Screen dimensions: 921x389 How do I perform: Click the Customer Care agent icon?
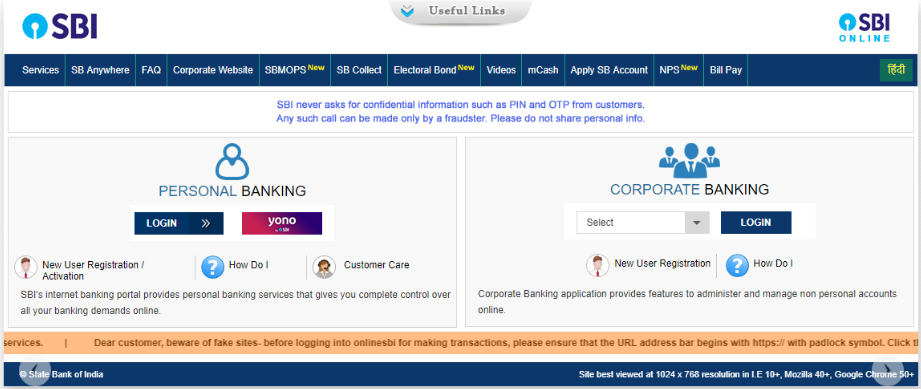coord(324,267)
